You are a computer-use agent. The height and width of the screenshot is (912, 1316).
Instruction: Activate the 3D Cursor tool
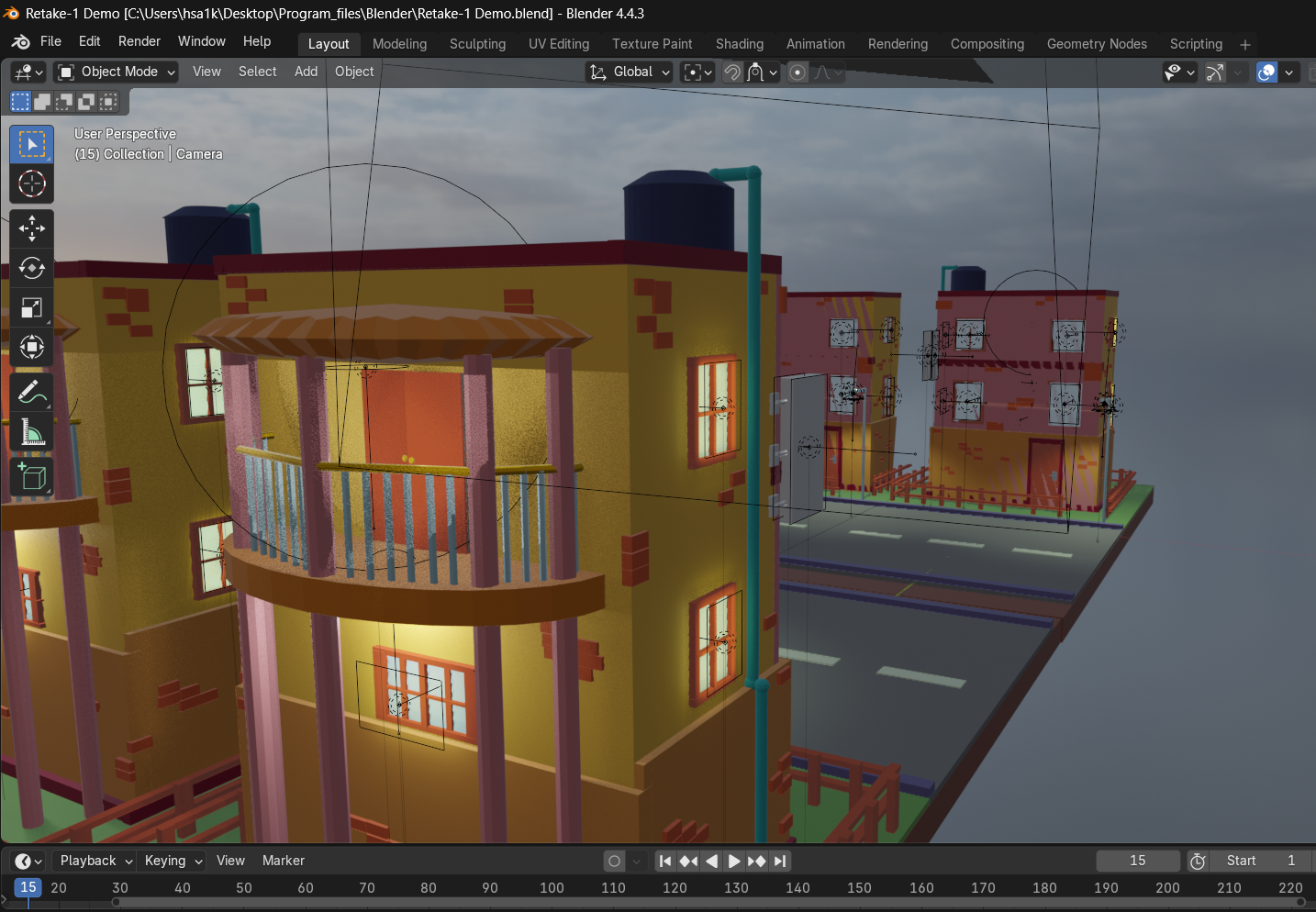click(32, 184)
